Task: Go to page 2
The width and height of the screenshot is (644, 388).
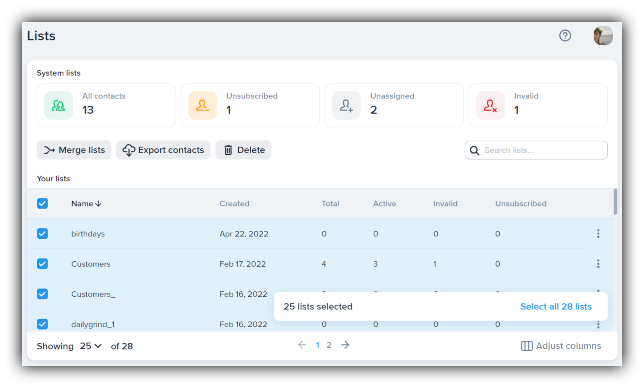Action: coord(329,345)
